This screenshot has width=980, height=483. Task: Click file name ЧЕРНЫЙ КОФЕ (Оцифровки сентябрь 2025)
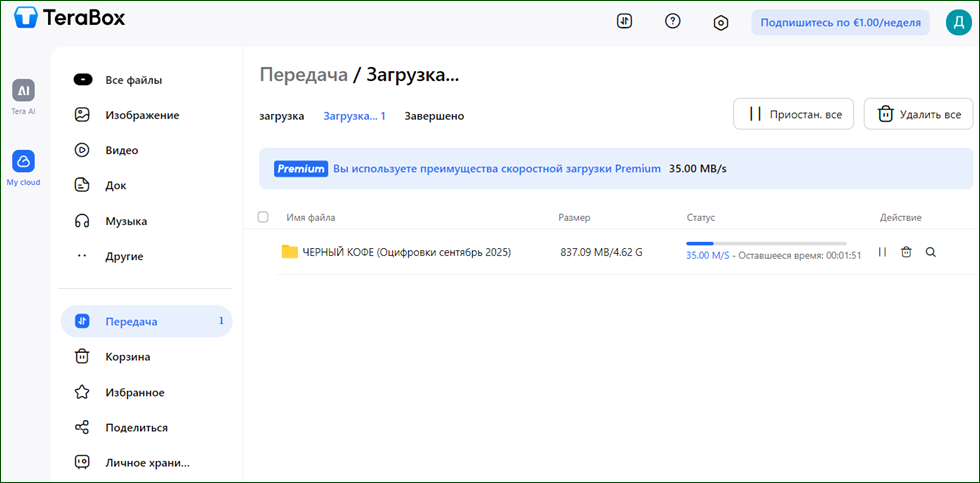(407, 252)
